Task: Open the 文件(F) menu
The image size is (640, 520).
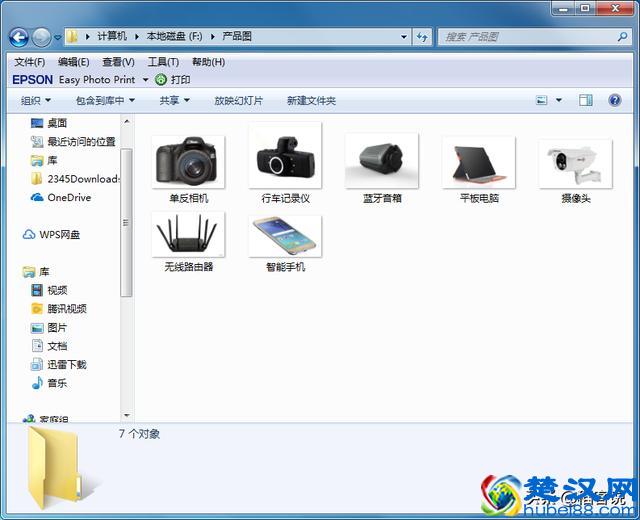Action: tap(30, 62)
